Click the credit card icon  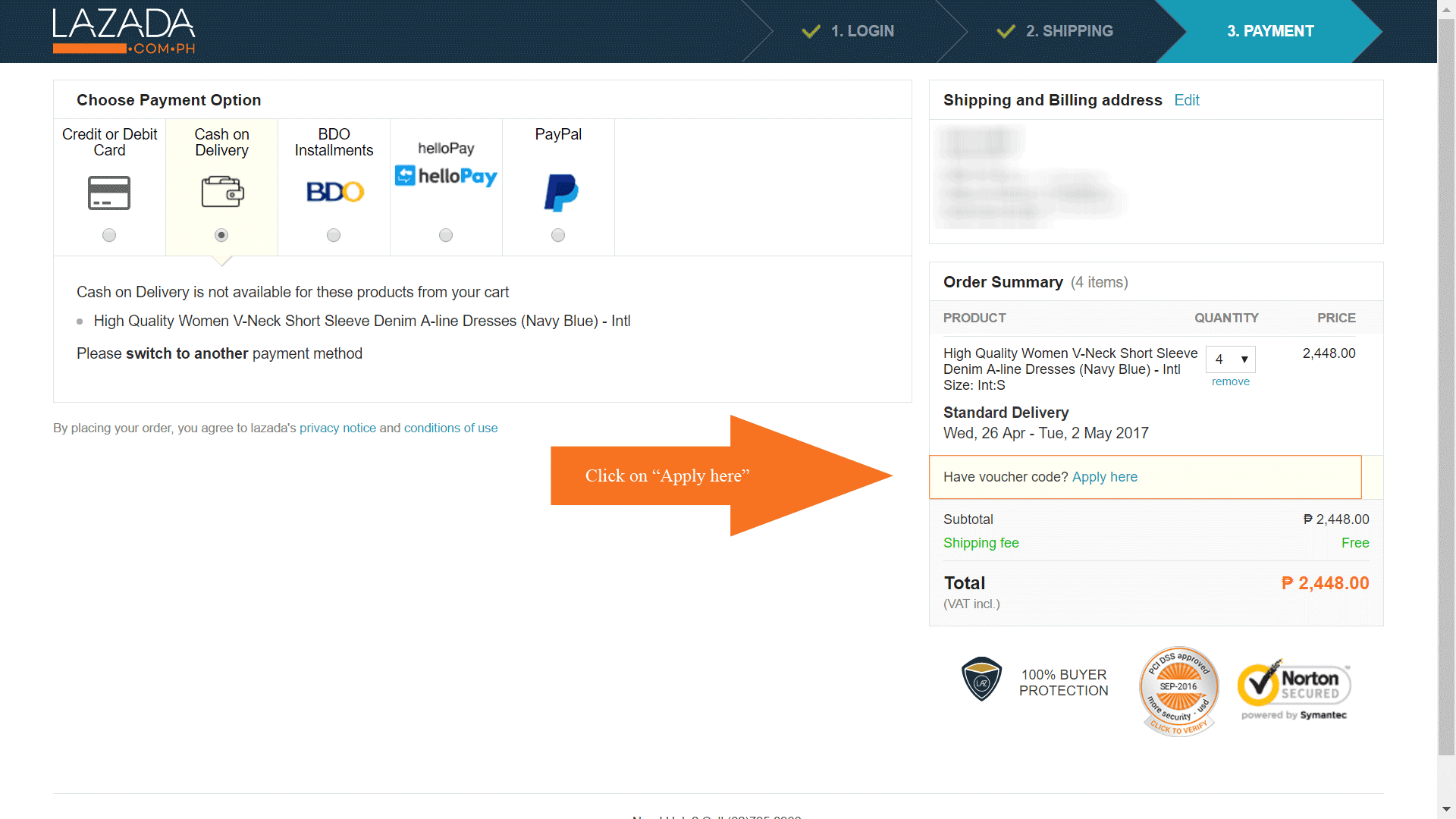[x=109, y=193]
